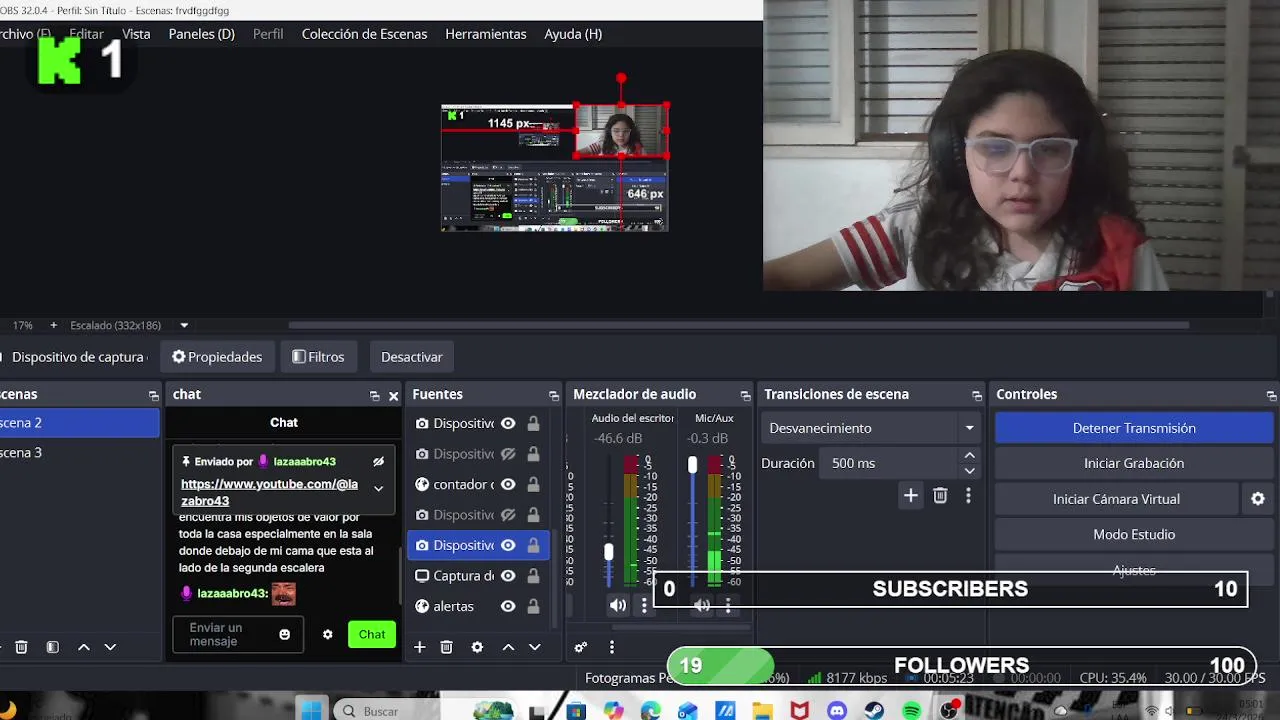Move selected source down
1280x720 pixels.
tap(534, 647)
